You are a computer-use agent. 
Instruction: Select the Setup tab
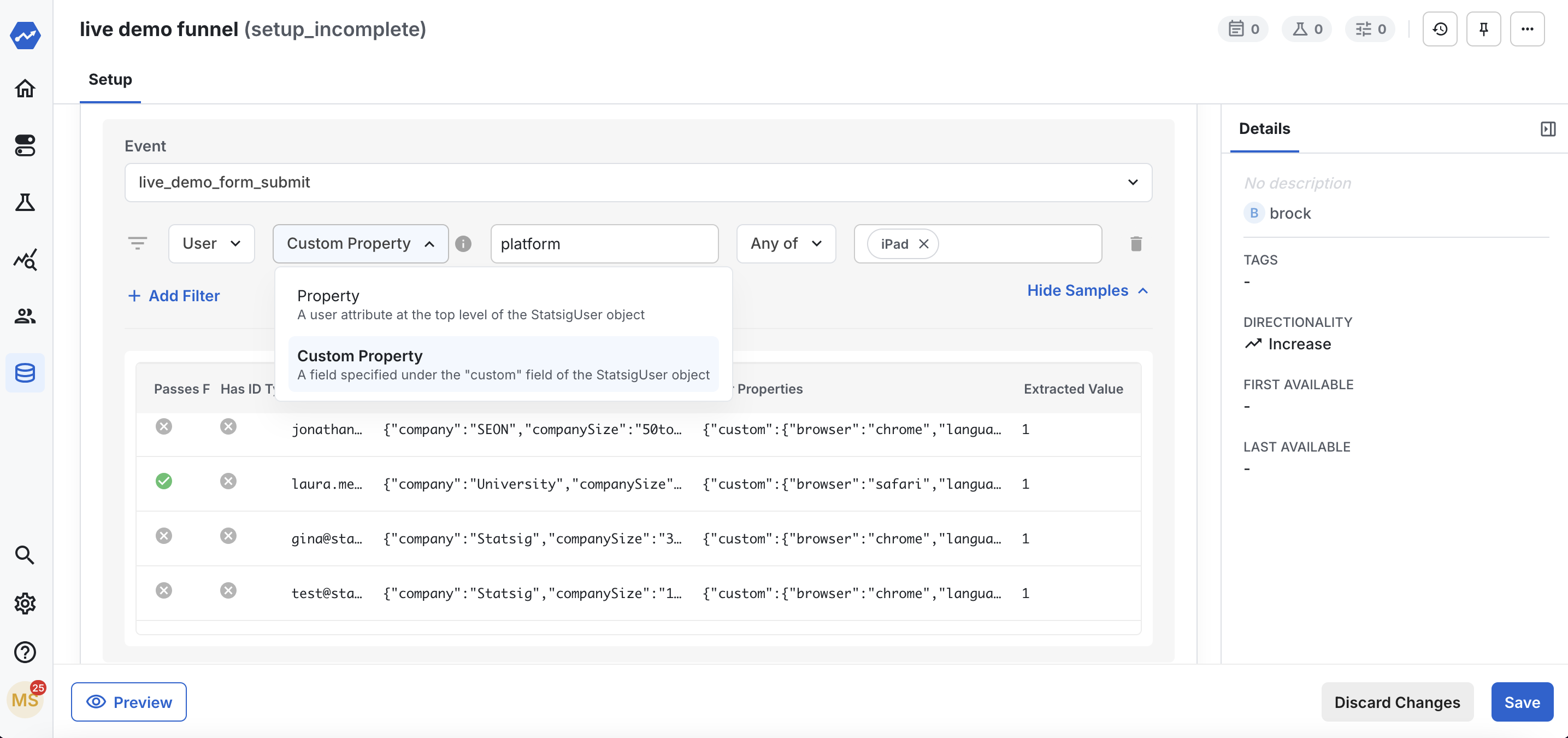110,79
